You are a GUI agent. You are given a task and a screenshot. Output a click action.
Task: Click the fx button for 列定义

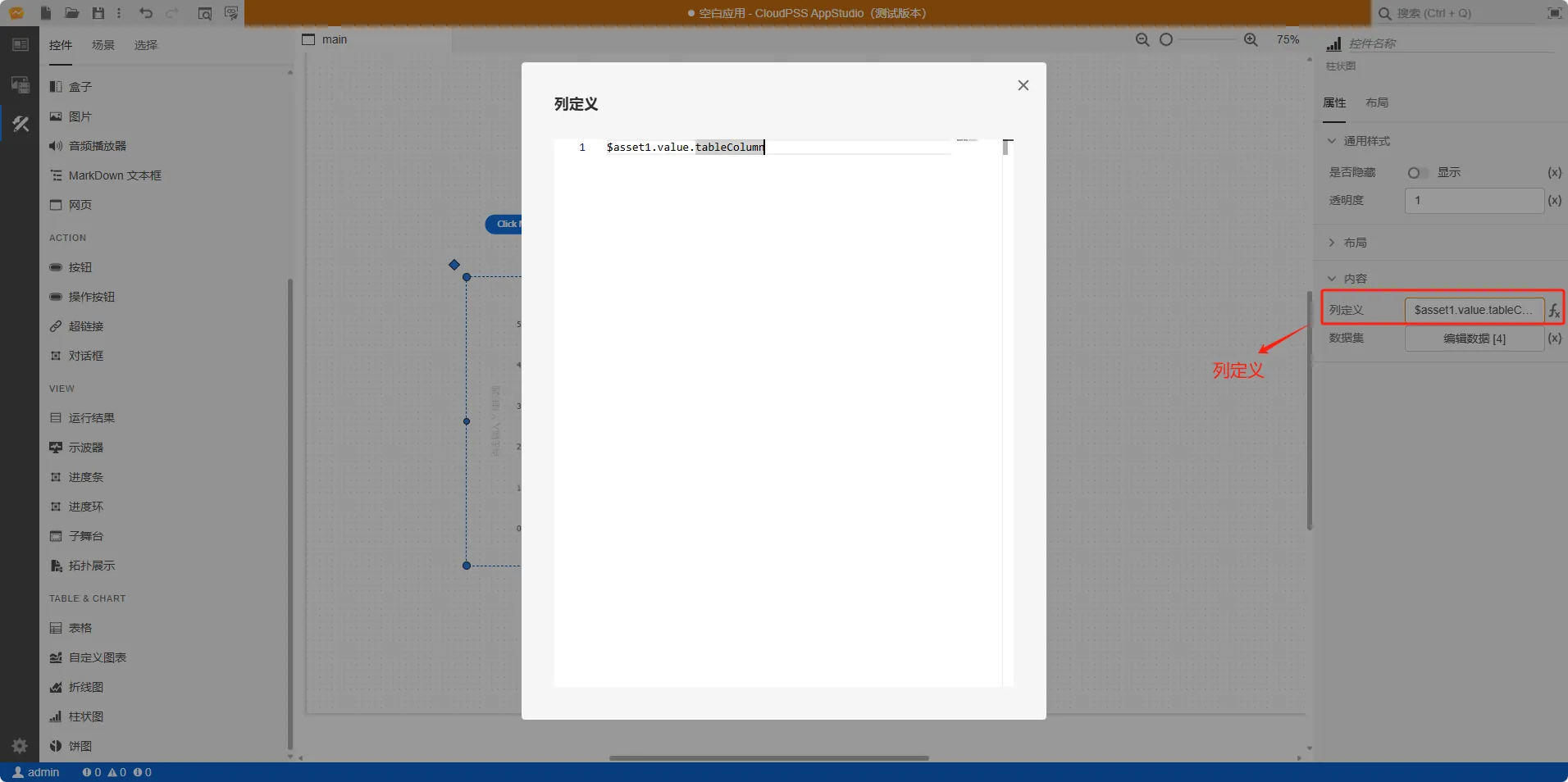(1554, 311)
